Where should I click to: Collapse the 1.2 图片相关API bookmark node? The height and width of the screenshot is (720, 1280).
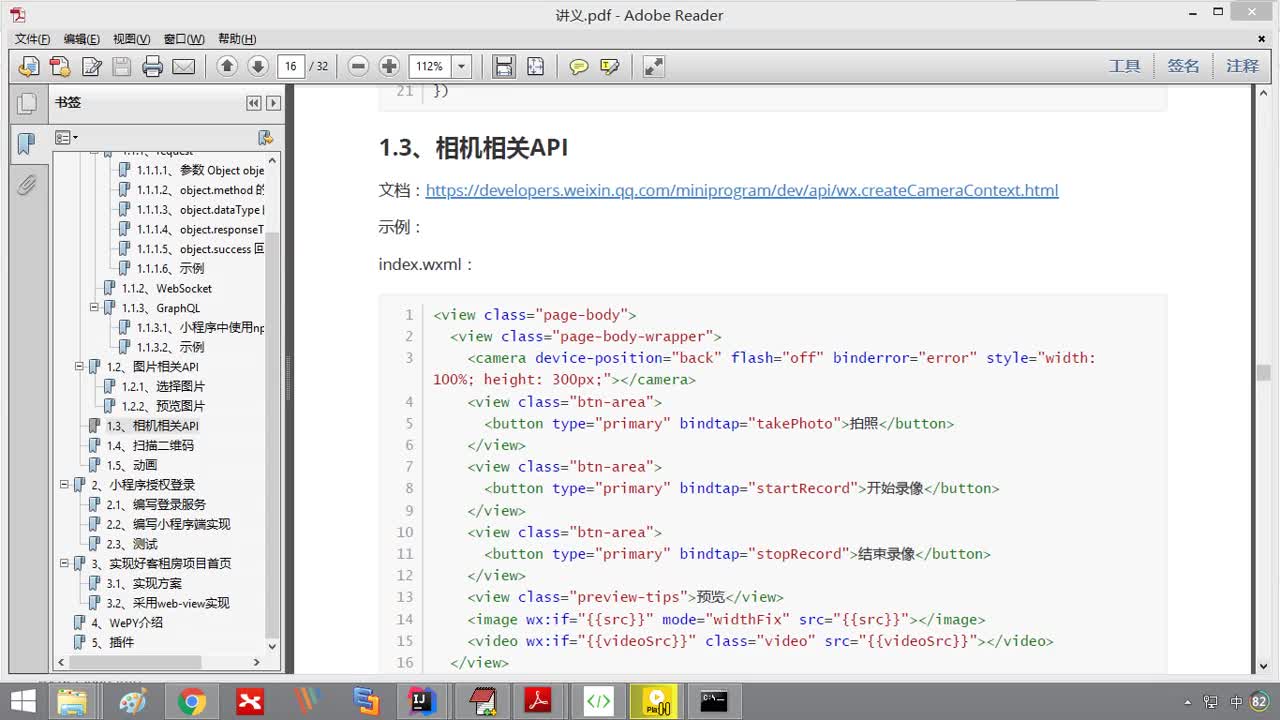[80, 367]
